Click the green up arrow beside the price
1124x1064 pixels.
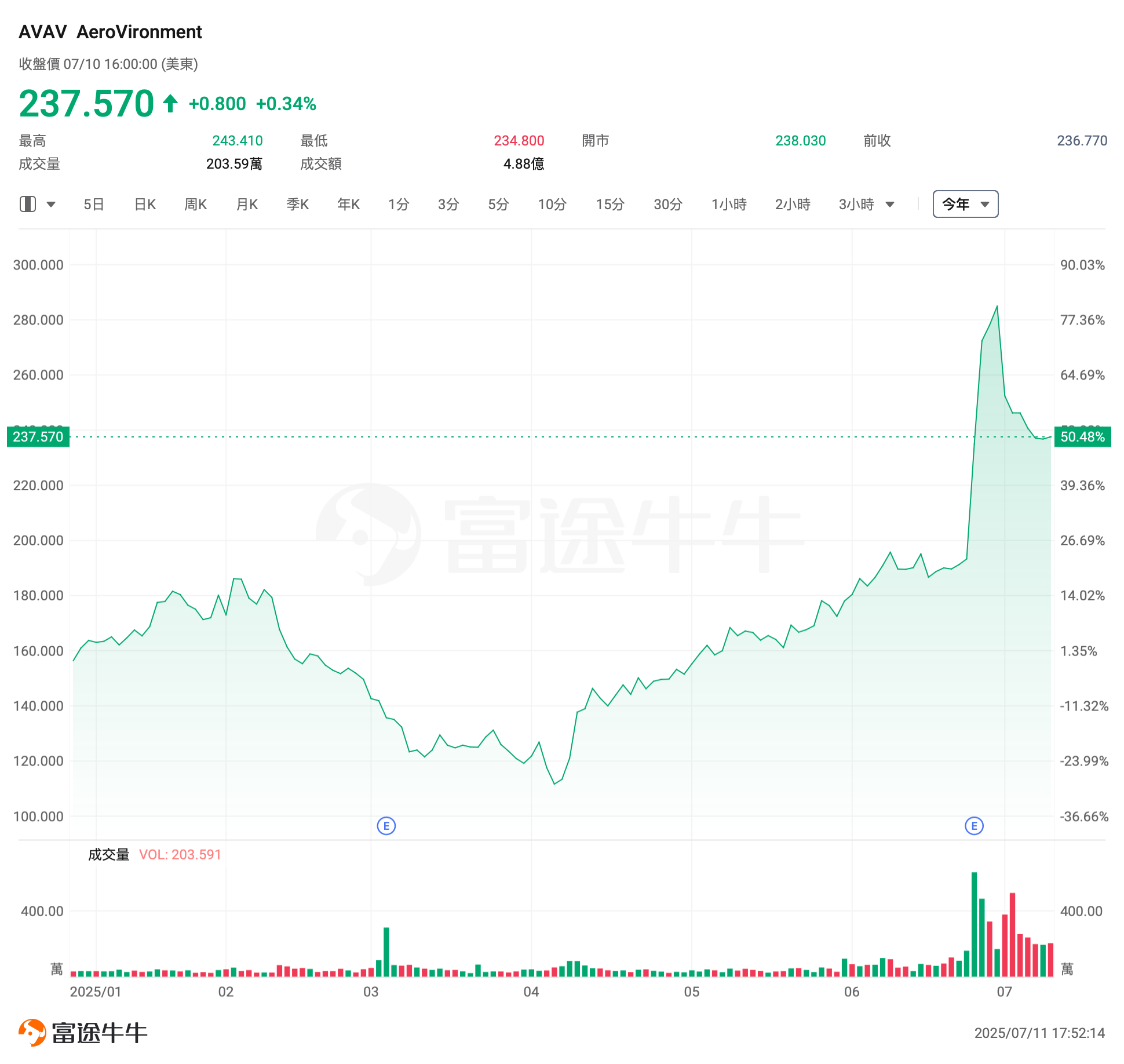coord(170,104)
